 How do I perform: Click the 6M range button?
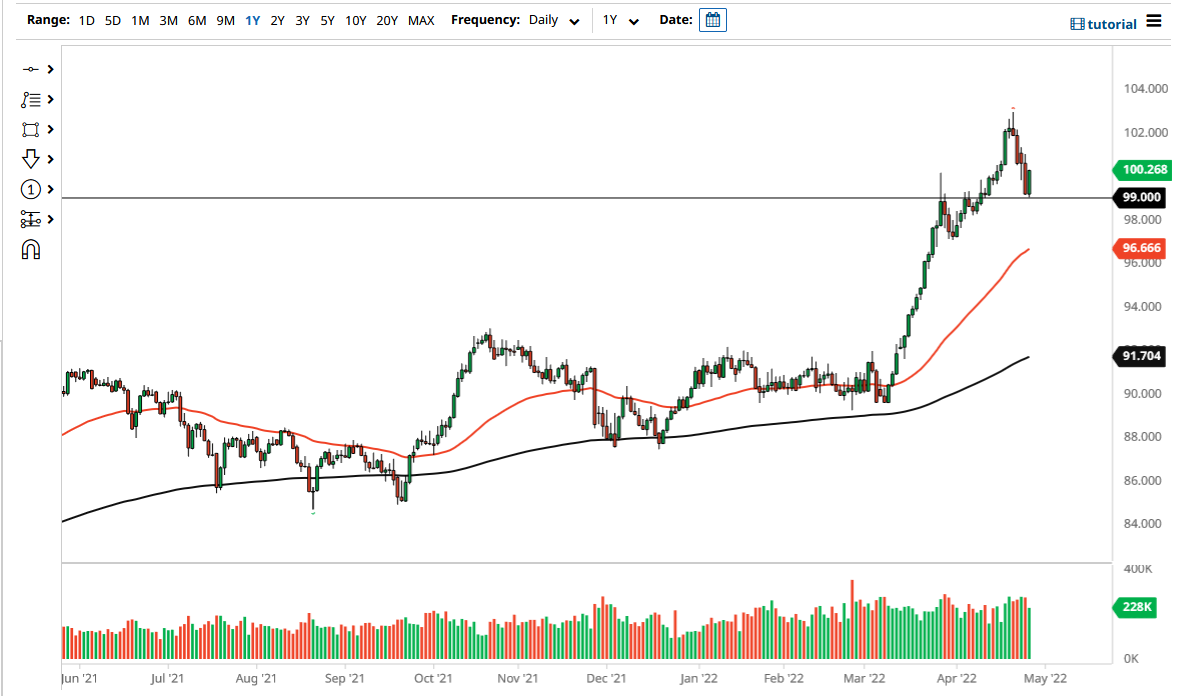click(195, 19)
